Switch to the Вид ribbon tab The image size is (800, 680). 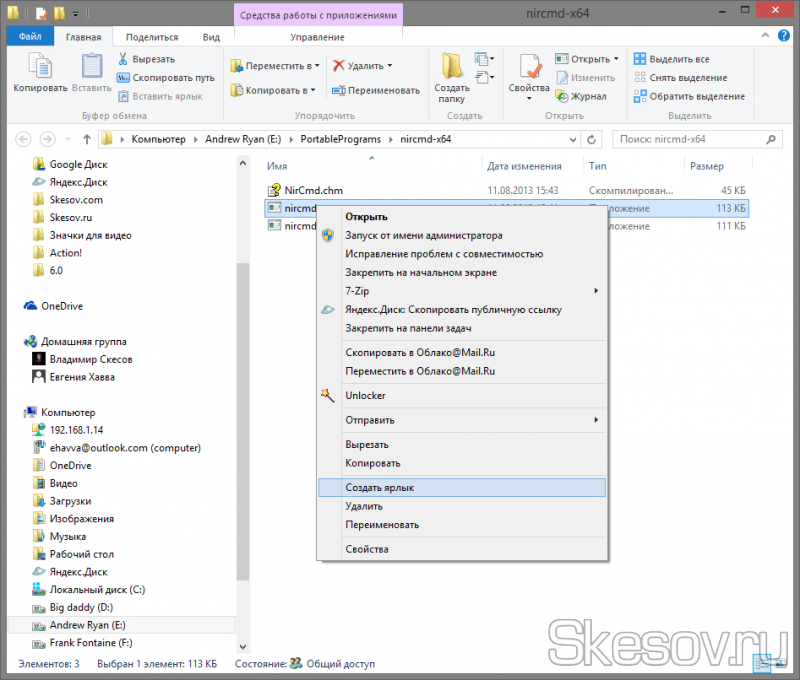[211, 37]
